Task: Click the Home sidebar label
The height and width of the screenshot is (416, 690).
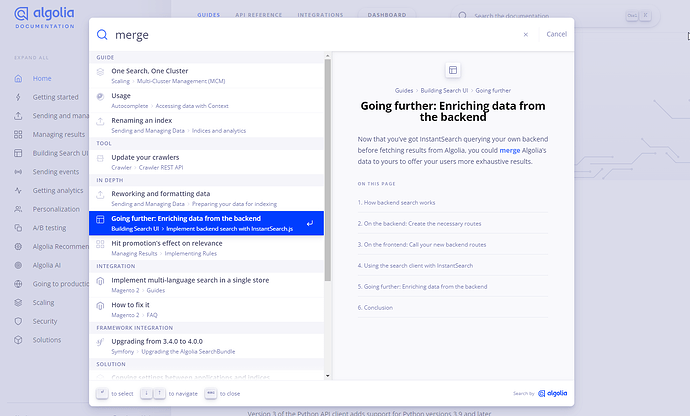Action: [42, 78]
